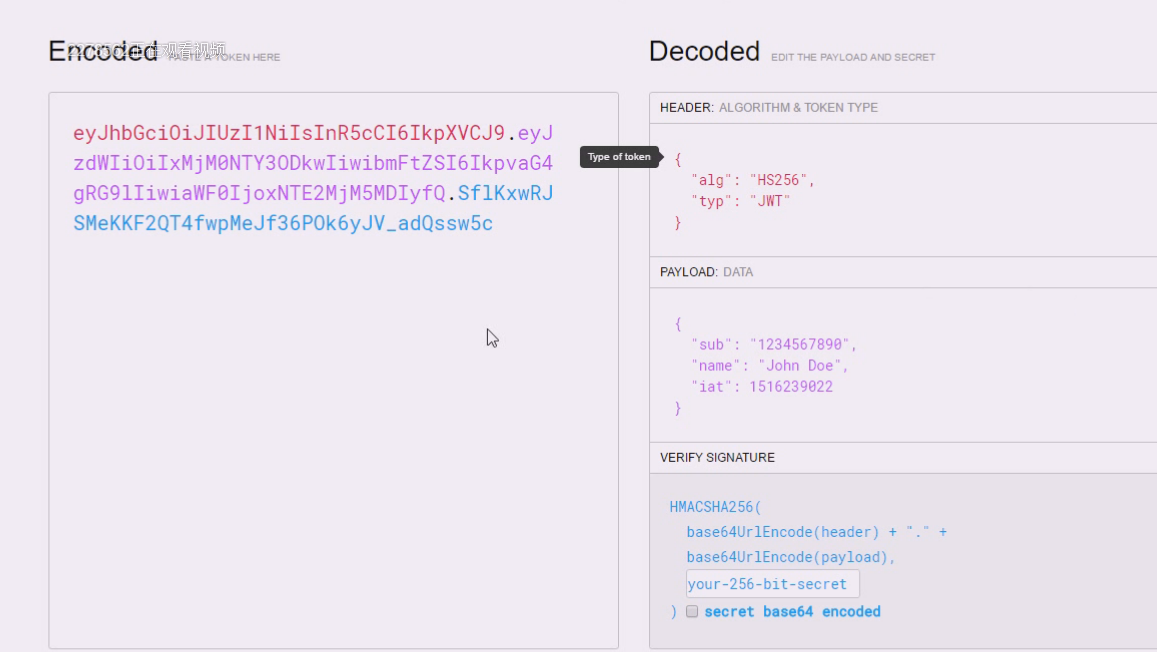The width and height of the screenshot is (1157, 652).
Task: Click the Type of token tooltip
Action: click(x=619, y=156)
